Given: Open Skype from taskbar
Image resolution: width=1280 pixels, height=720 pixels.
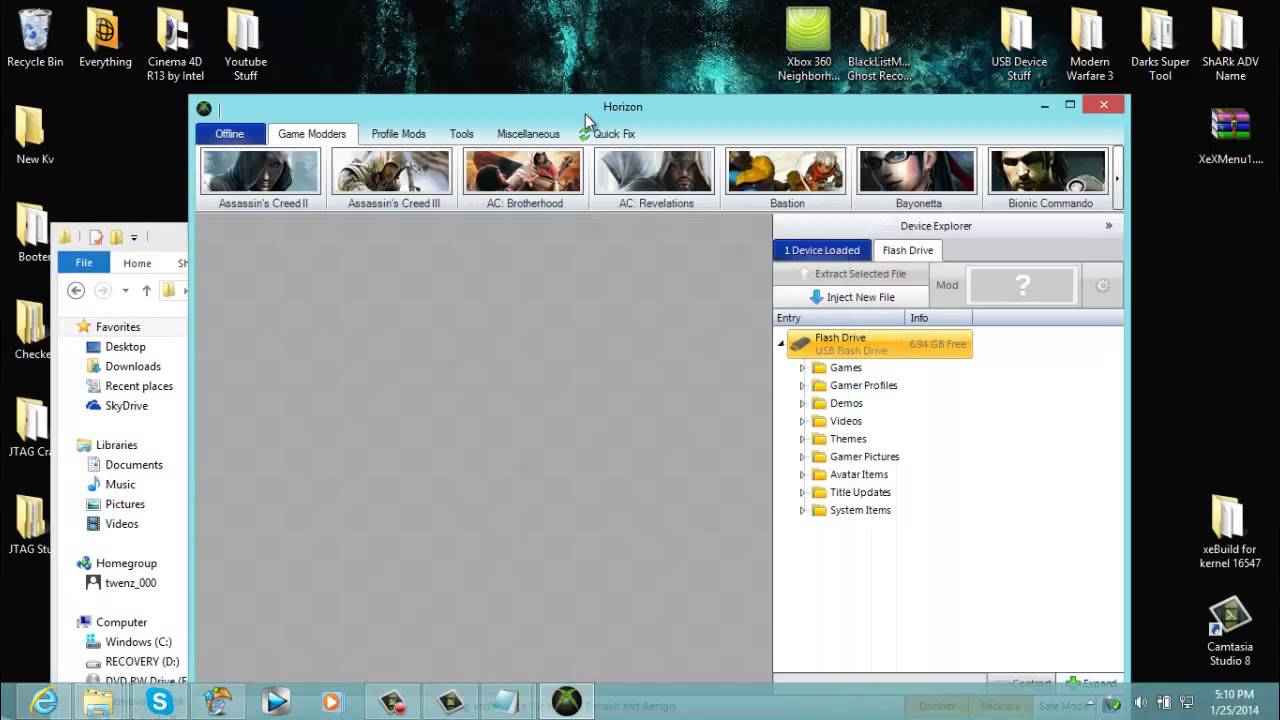Looking at the screenshot, I should point(159,702).
